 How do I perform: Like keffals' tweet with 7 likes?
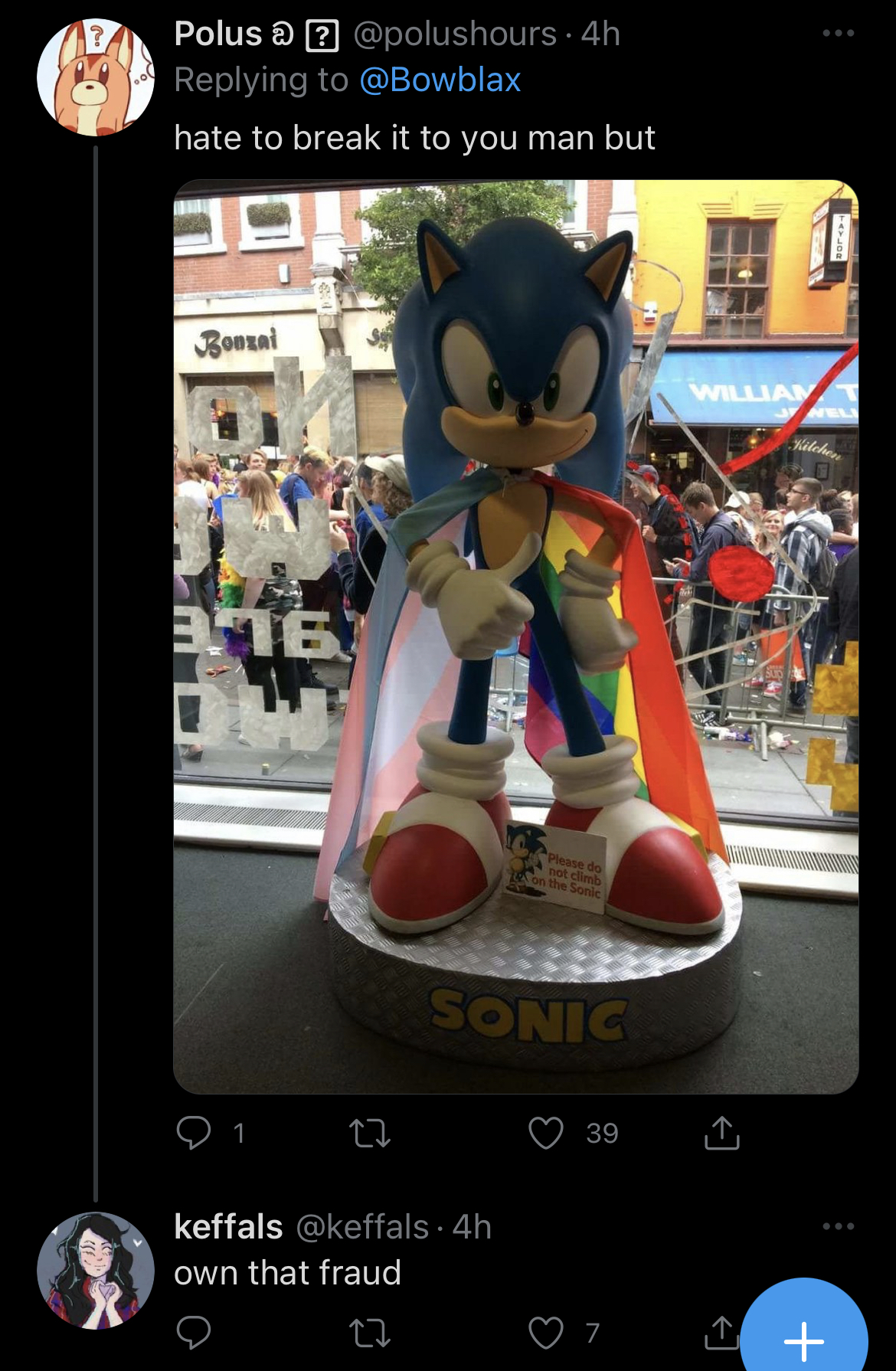546,1333
